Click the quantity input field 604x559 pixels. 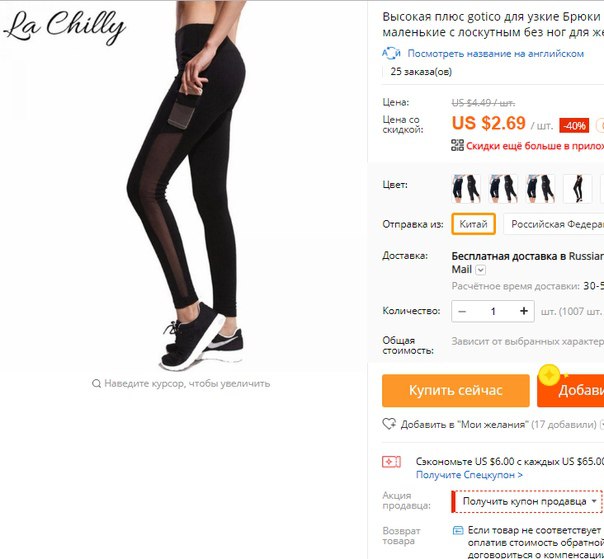point(493,311)
